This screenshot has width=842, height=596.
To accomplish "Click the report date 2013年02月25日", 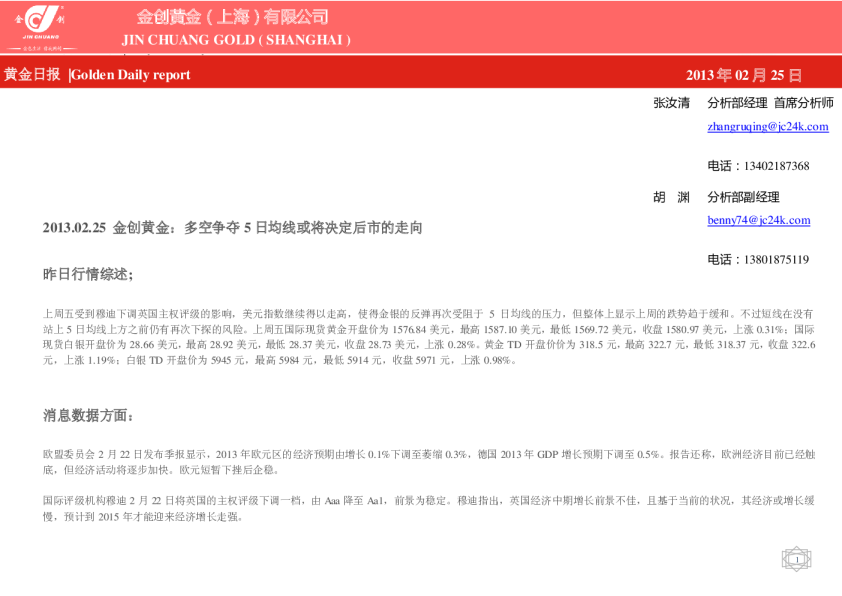I will 744,75.
